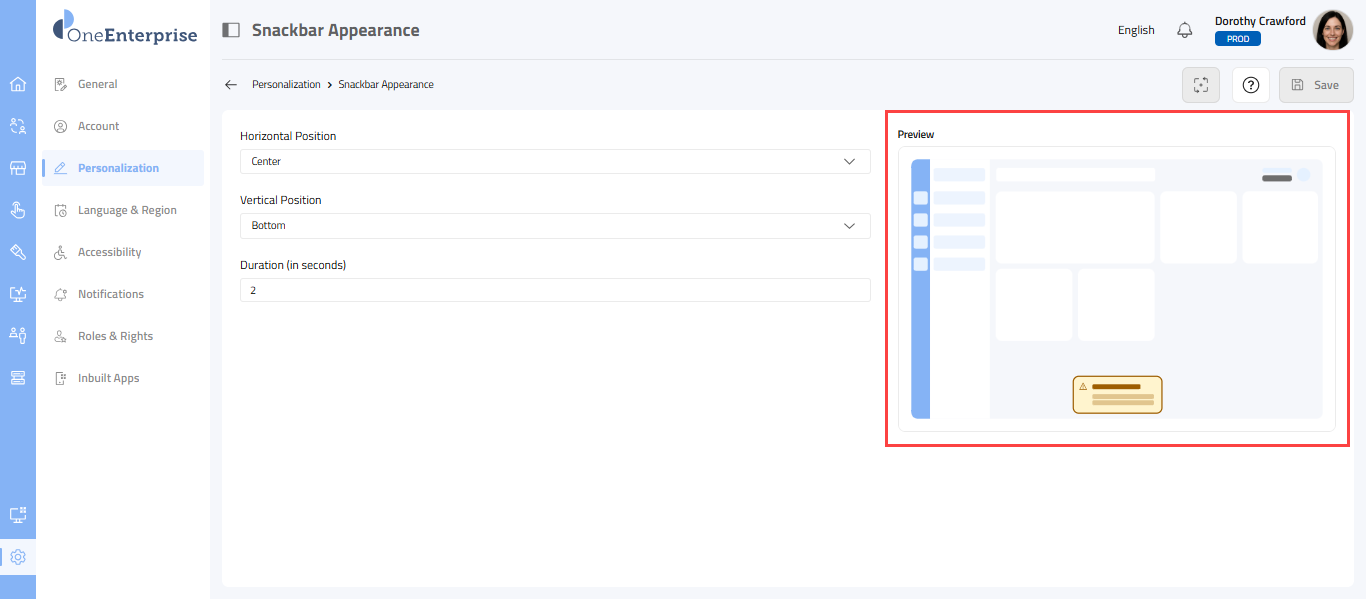The image size is (1366, 599).
Task: Click the server stack icon in rail
Action: (x=18, y=377)
